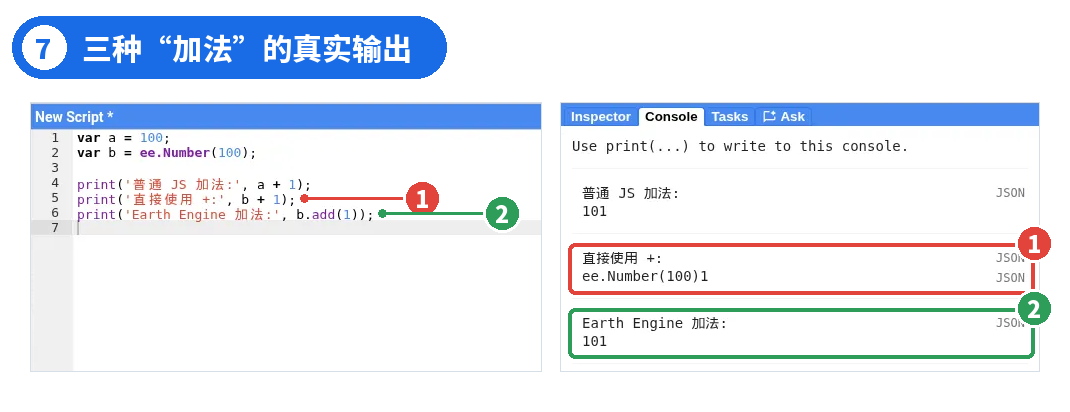
Task: Click the 101 value under 普通 JS 加法
Action: coord(594,211)
